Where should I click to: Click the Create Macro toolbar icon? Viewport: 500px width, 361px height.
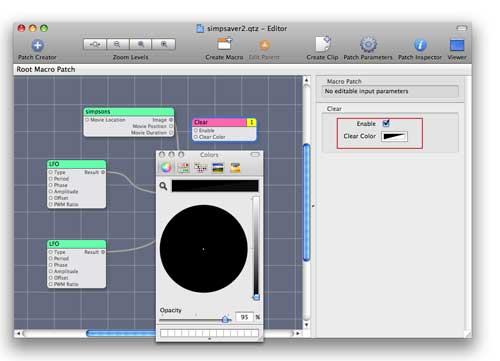pos(225,44)
